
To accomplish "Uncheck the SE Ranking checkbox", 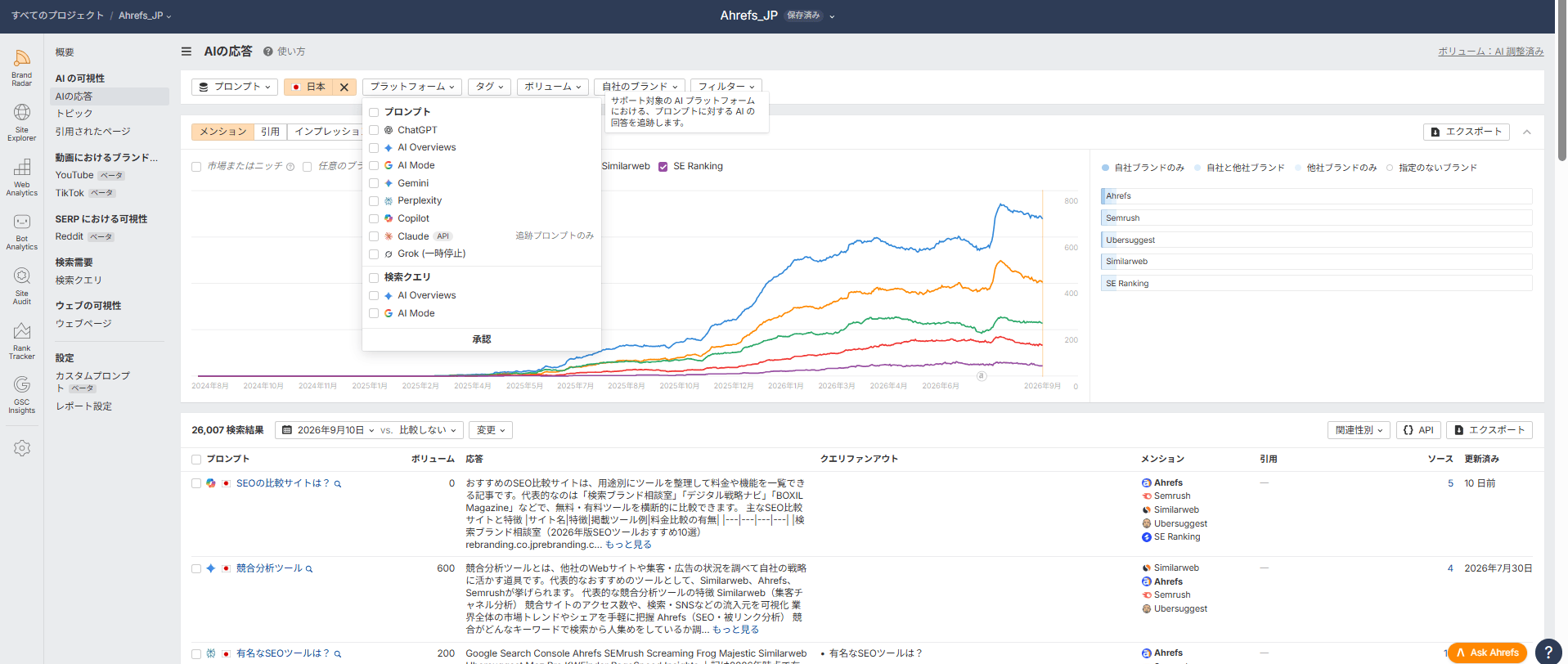I will click(x=663, y=167).
